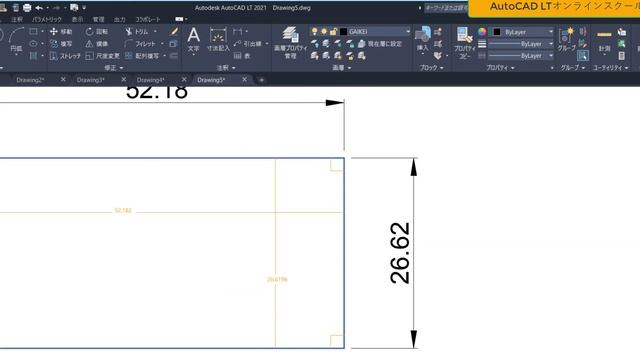Select the Rotate (回転) tool
Image resolution: width=640 pixels, height=360 pixels.
[x=97, y=31]
